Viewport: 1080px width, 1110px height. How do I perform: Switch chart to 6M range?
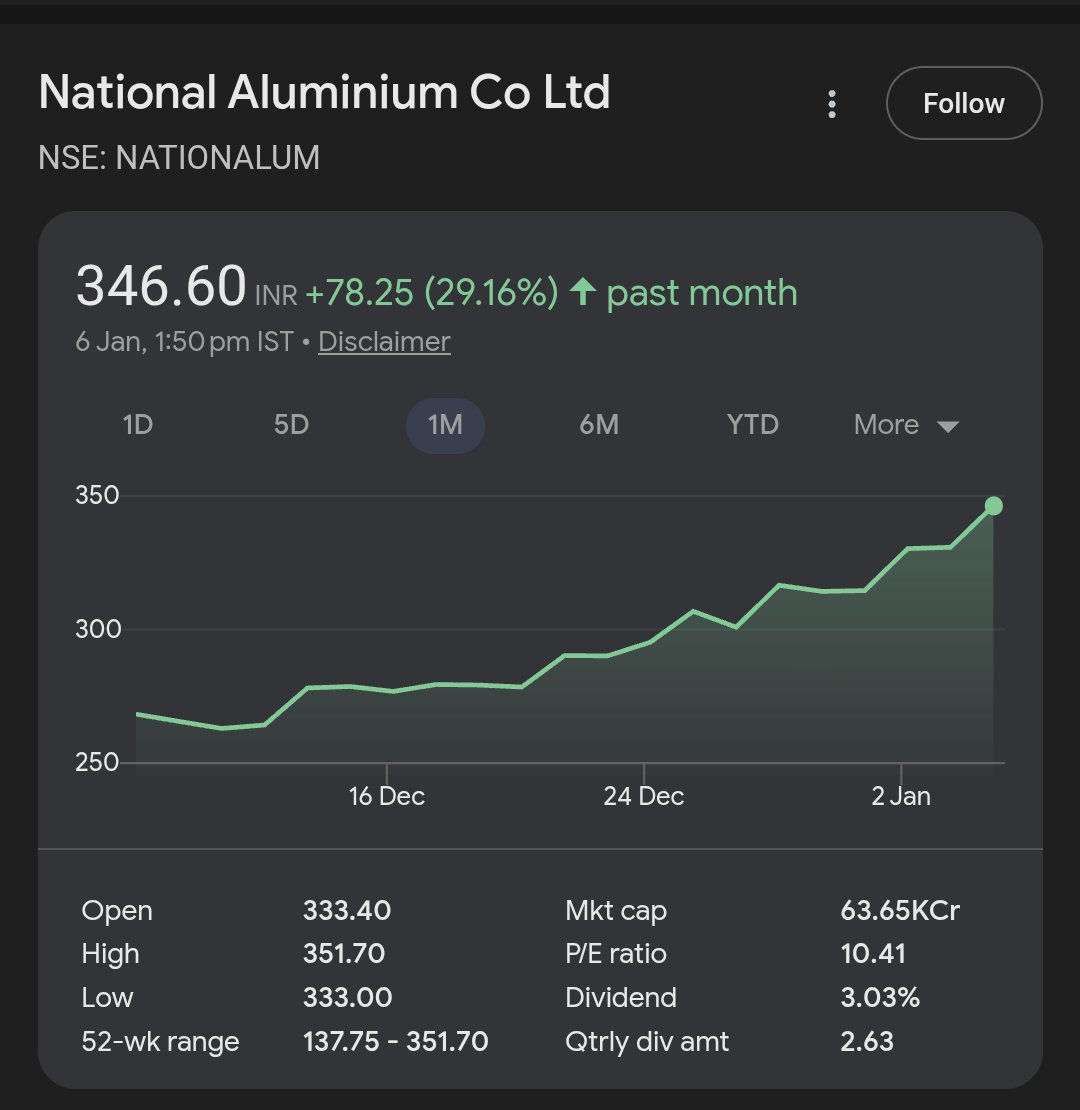point(599,425)
